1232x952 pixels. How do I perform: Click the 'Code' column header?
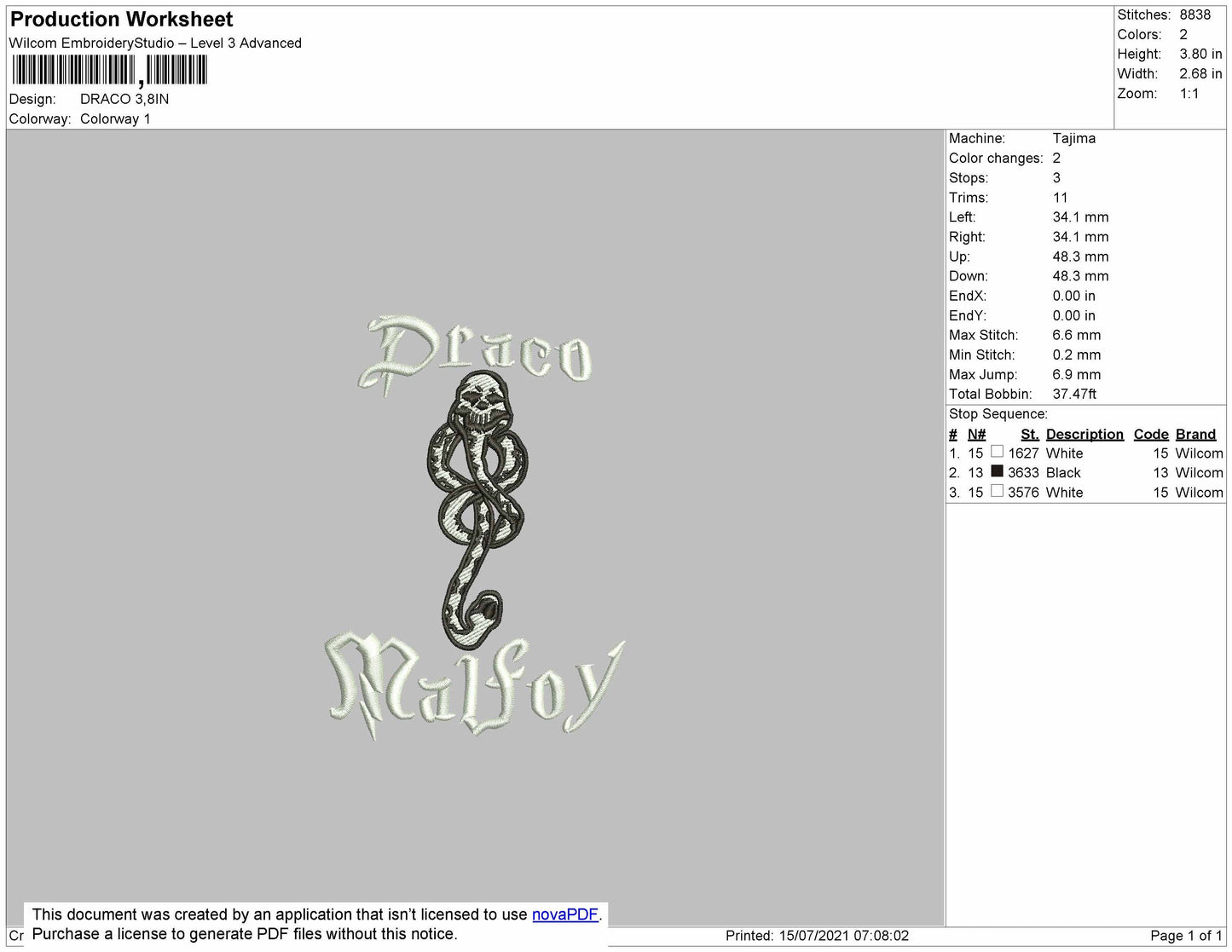tap(1151, 434)
